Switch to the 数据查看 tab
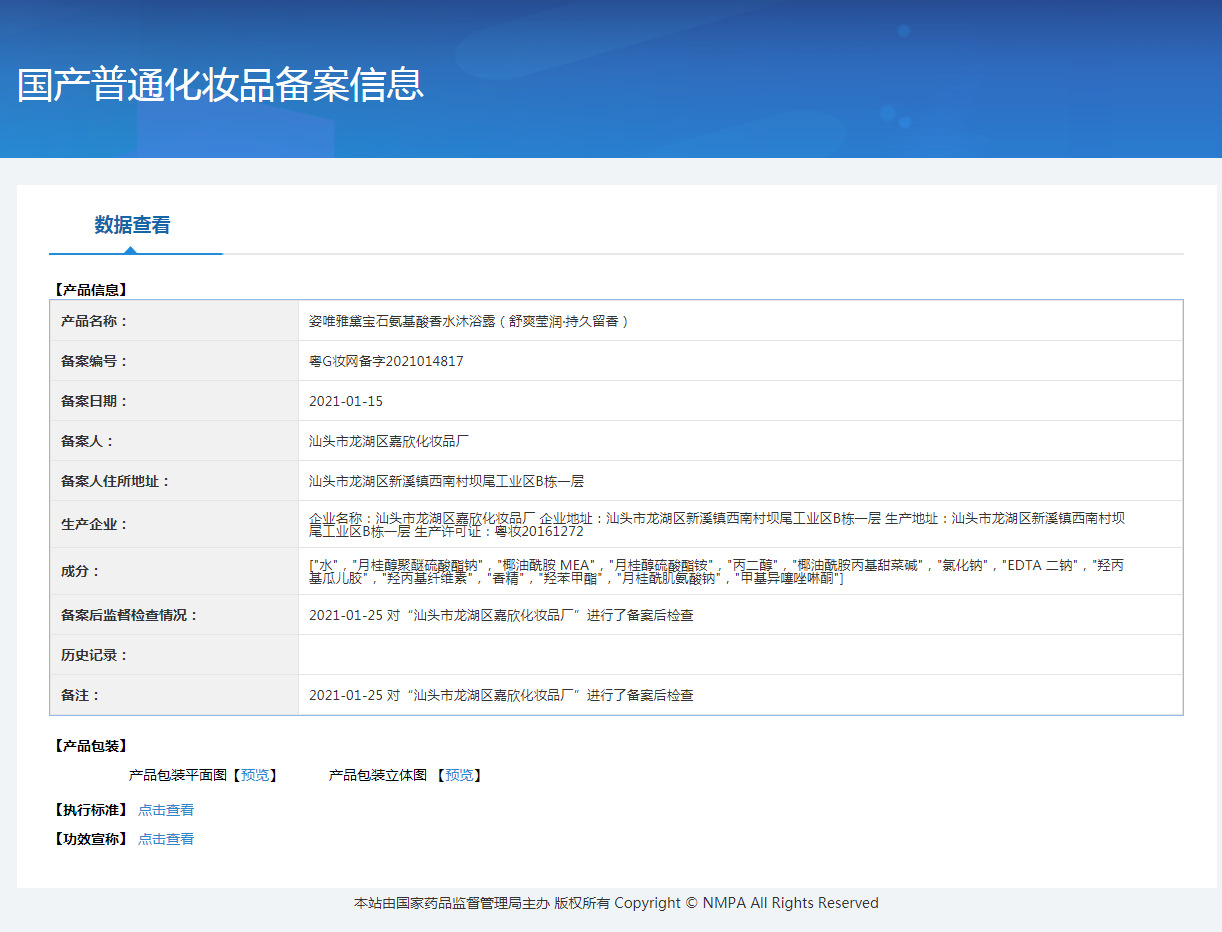 (132, 225)
